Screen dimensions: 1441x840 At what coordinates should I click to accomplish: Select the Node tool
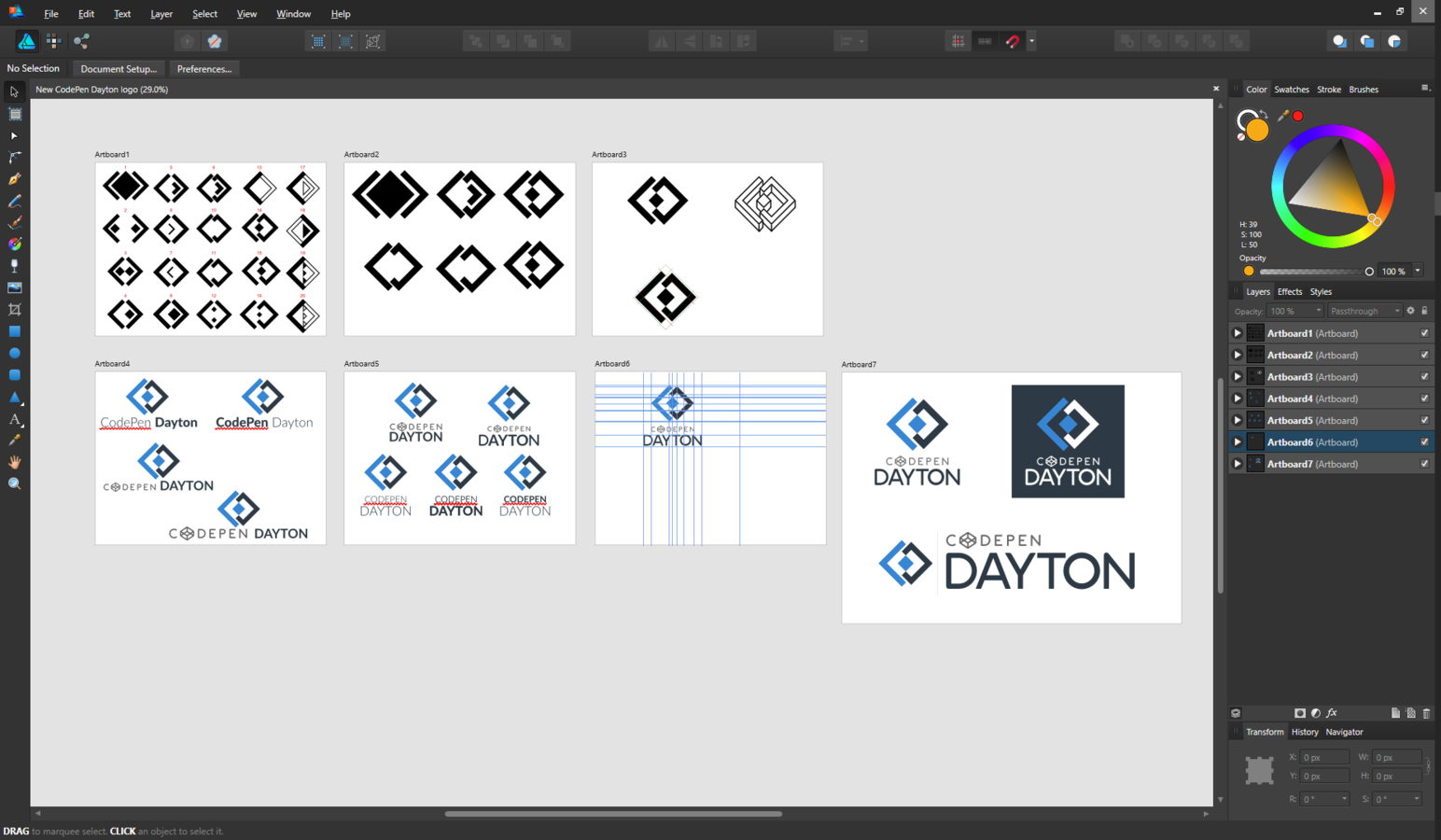[x=14, y=135]
